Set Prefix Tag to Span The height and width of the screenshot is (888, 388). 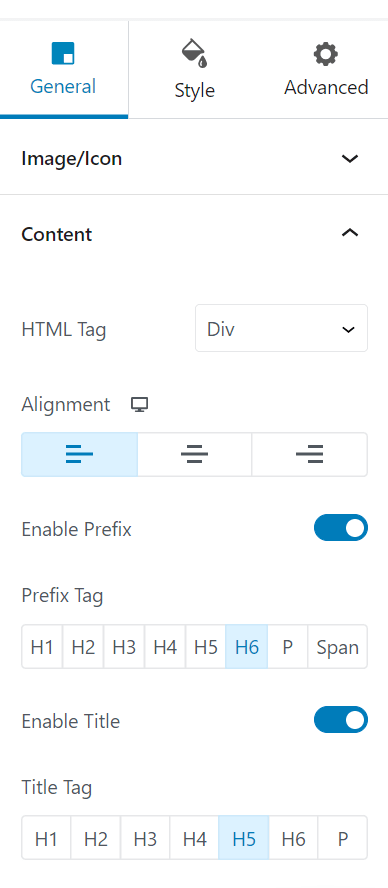pyautogui.click(x=338, y=647)
